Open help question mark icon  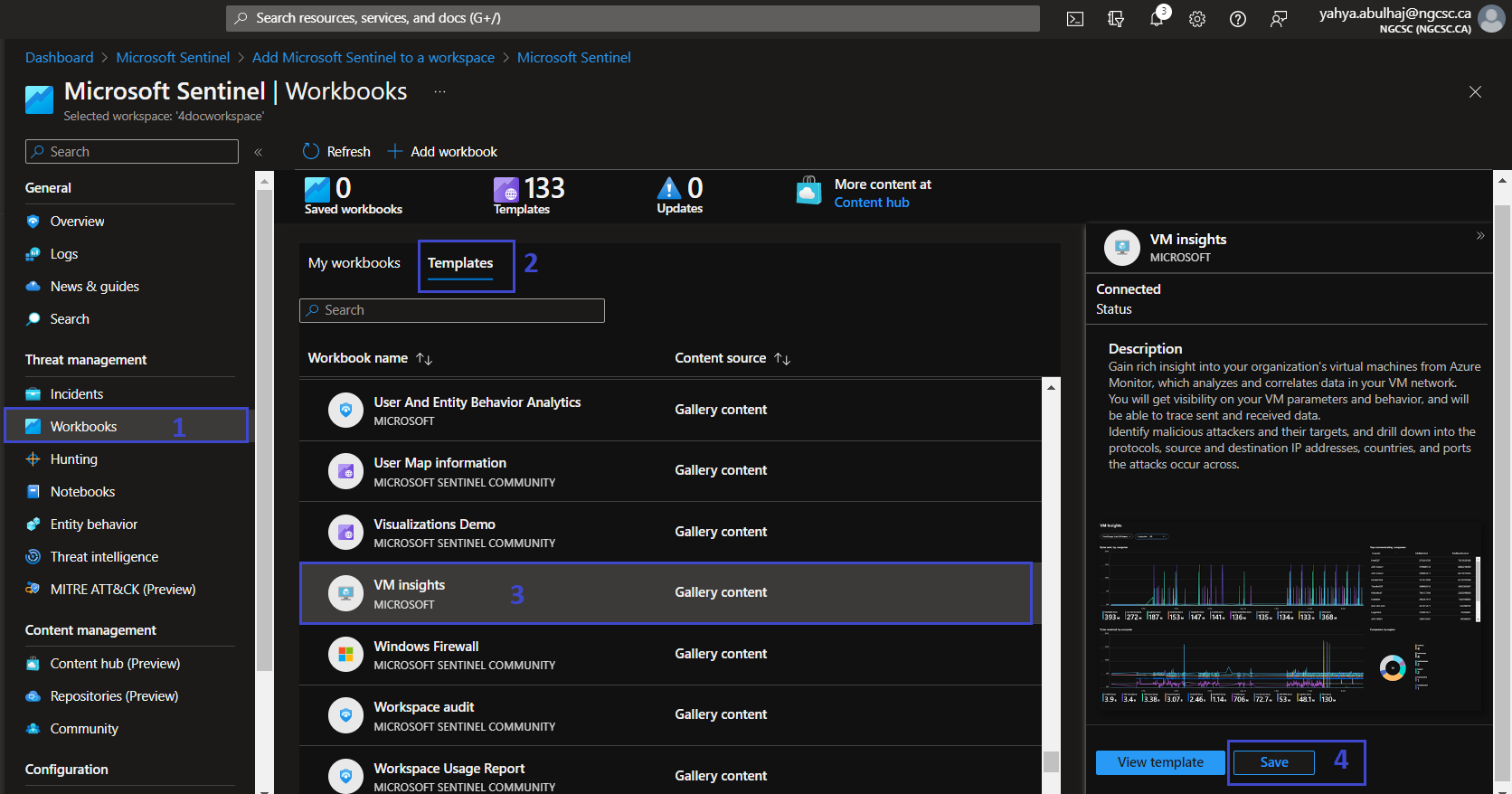[x=1238, y=19]
